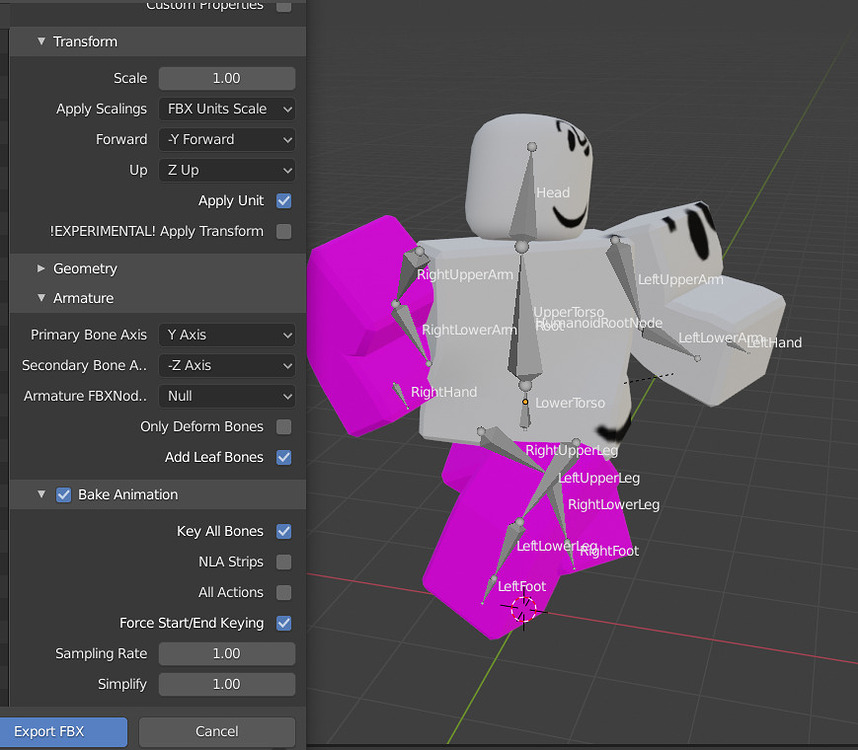Enable NLA Strips checkbox

(x=284, y=562)
